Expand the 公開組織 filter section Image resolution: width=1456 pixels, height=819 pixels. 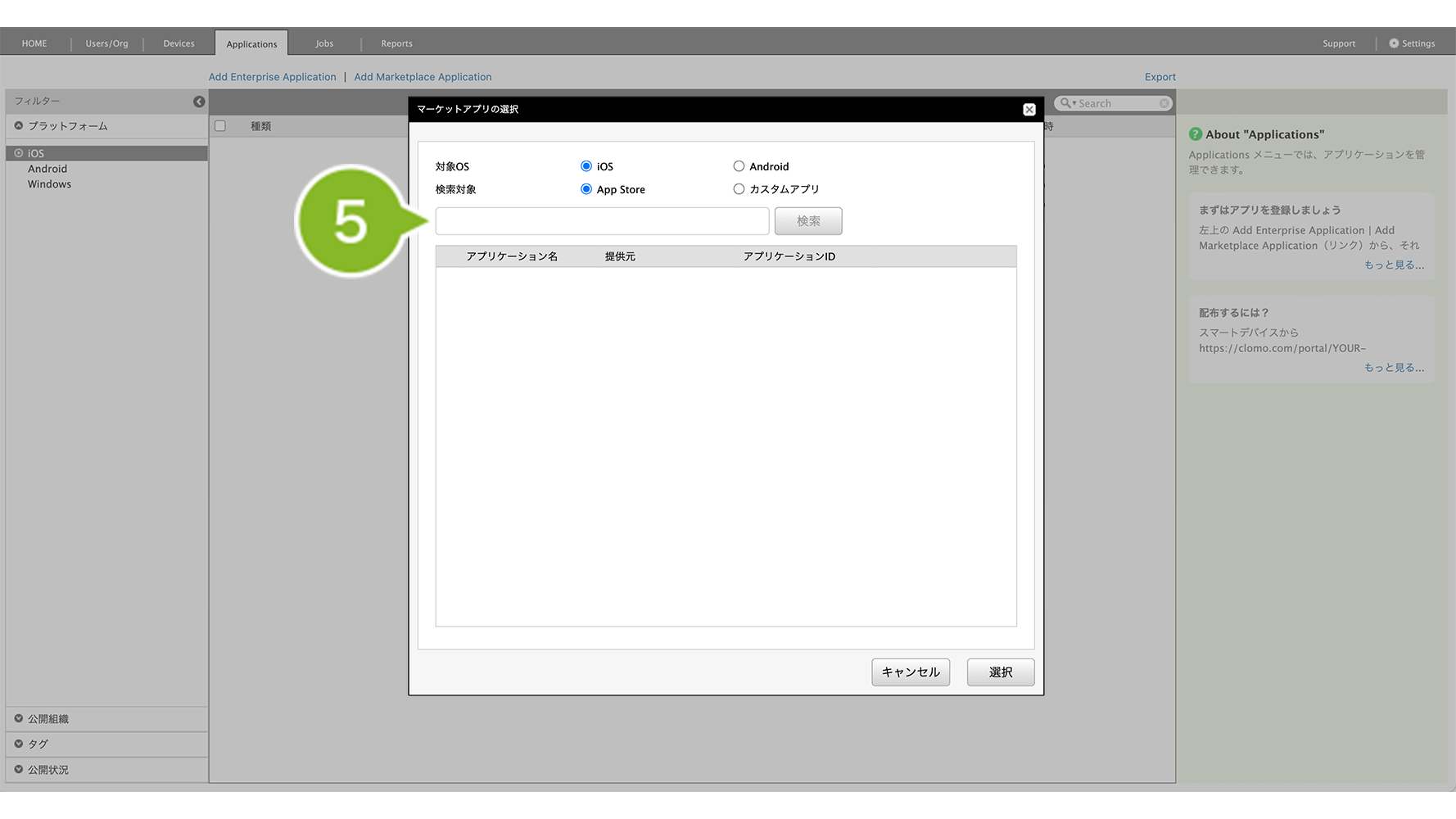click(x=19, y=718)
